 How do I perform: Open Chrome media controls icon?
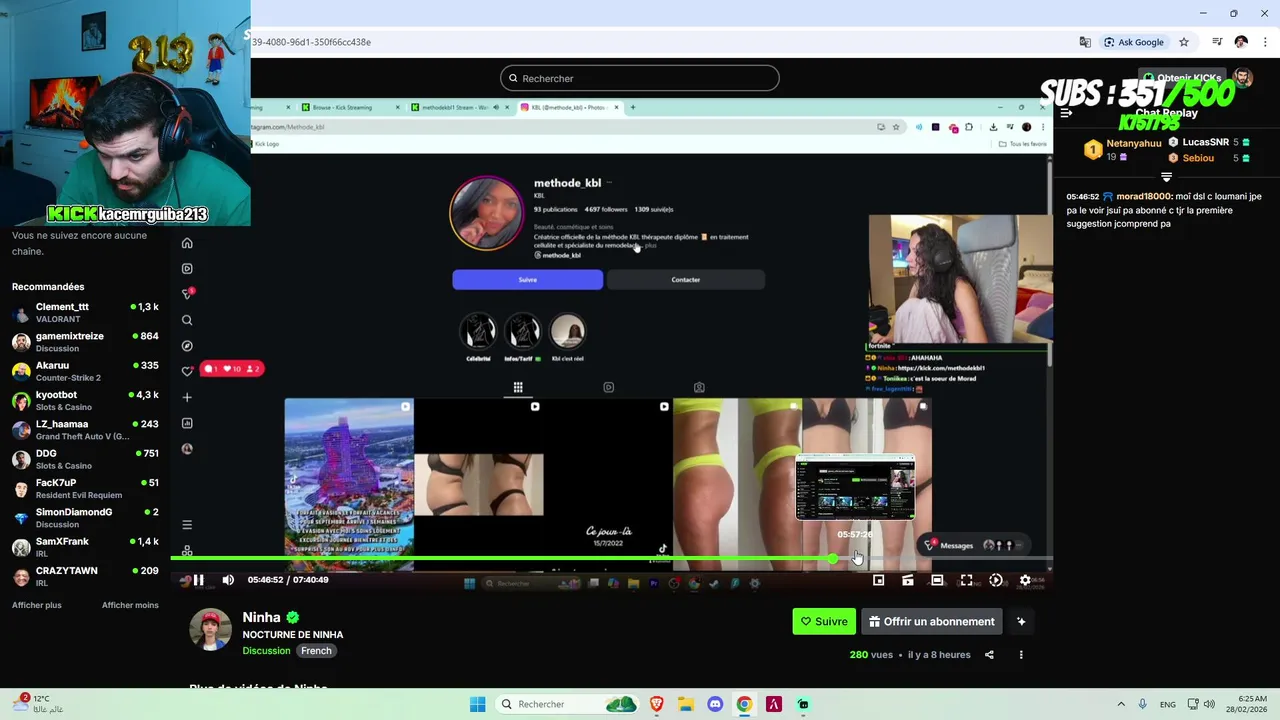point(1217,42)
